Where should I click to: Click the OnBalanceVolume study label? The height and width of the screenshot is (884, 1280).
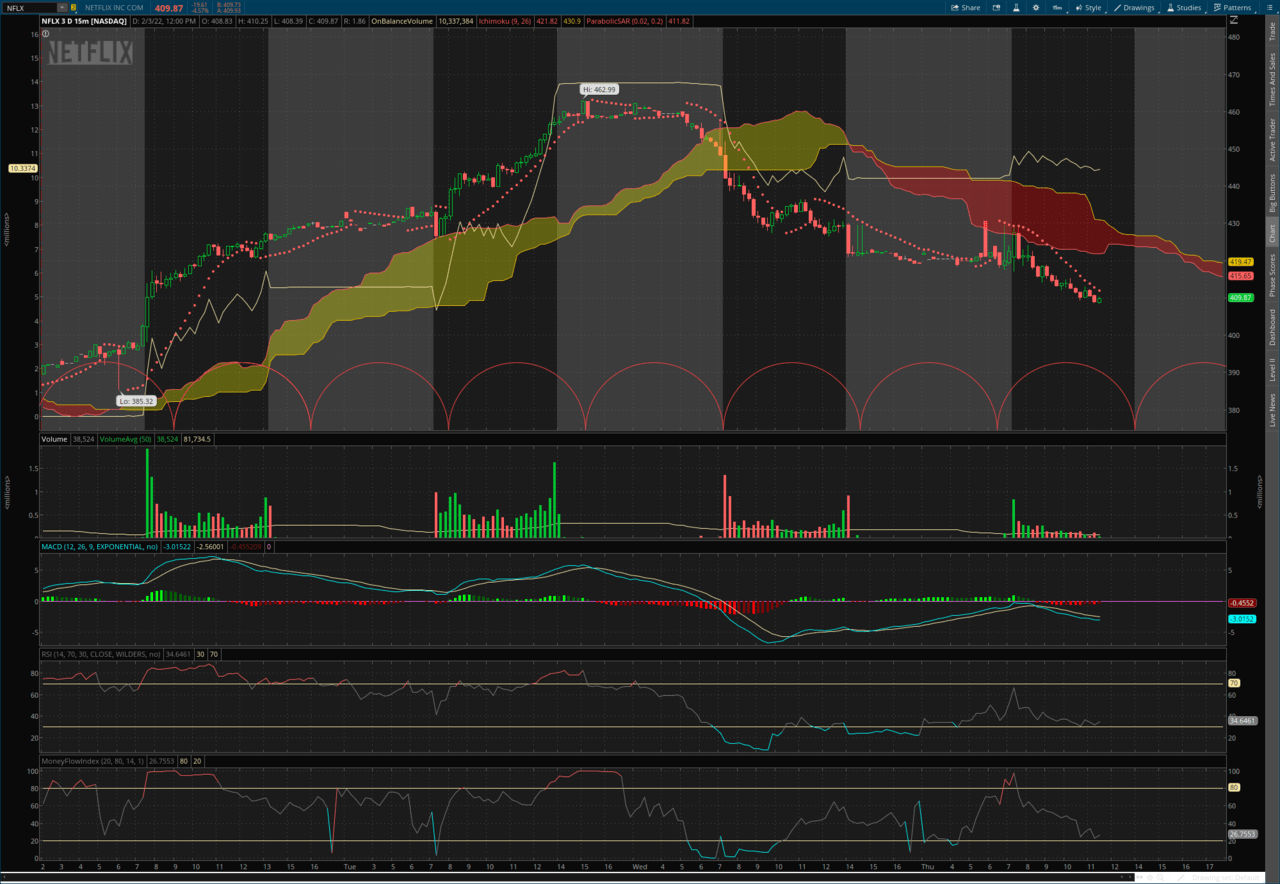click(402, 20)
